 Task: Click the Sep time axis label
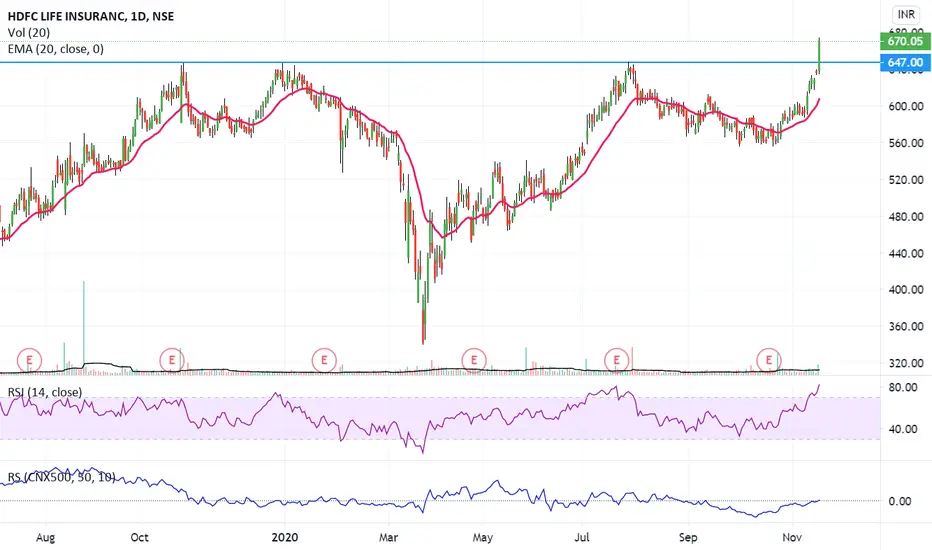point(688,538)
